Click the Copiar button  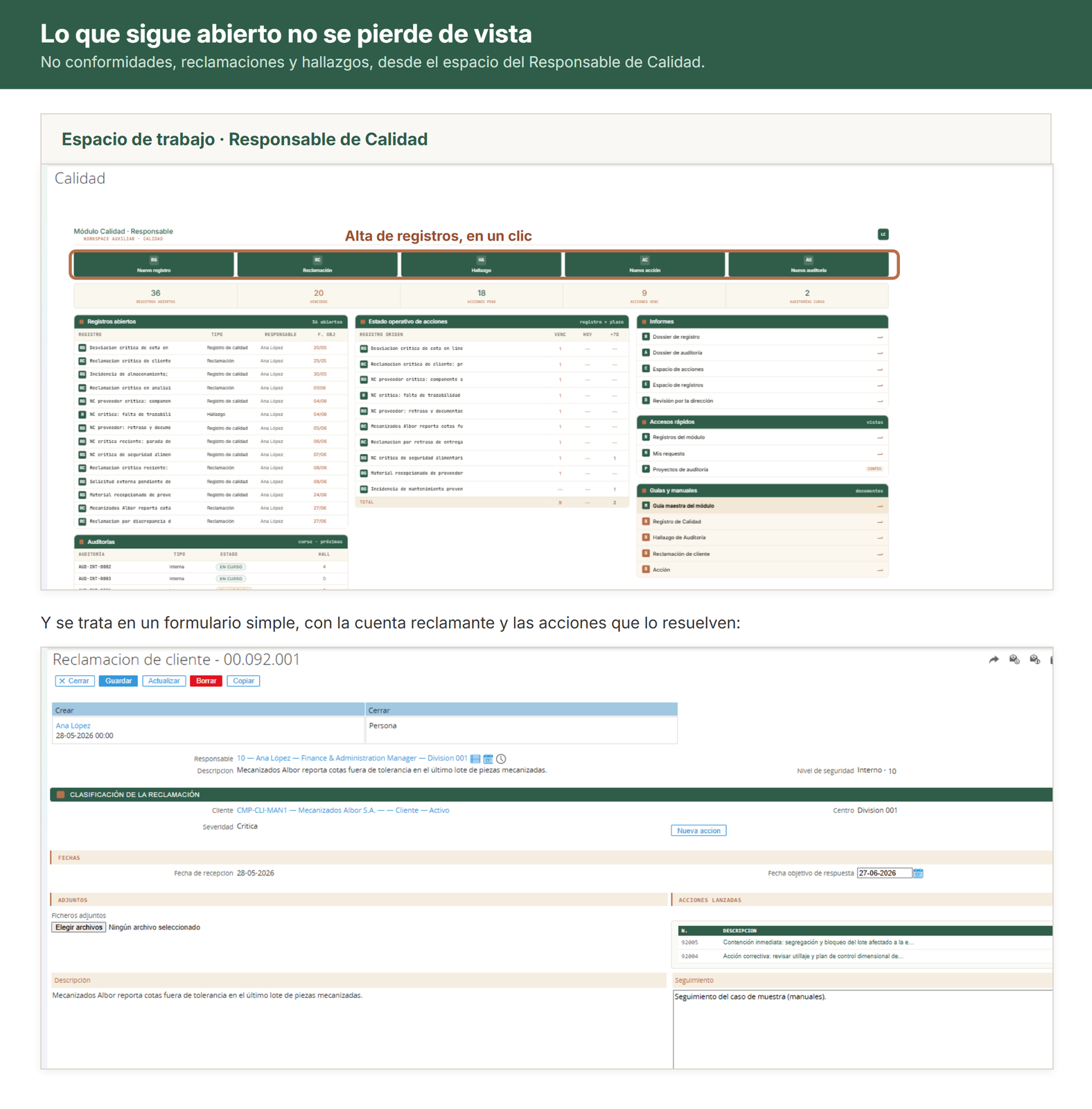coord(243,681)
